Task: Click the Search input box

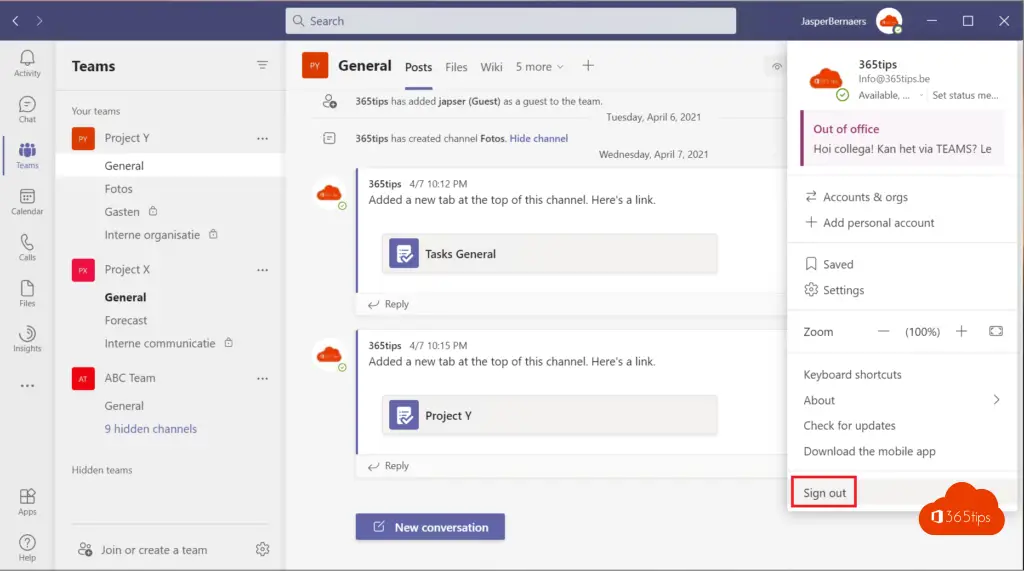Action: 510,21
